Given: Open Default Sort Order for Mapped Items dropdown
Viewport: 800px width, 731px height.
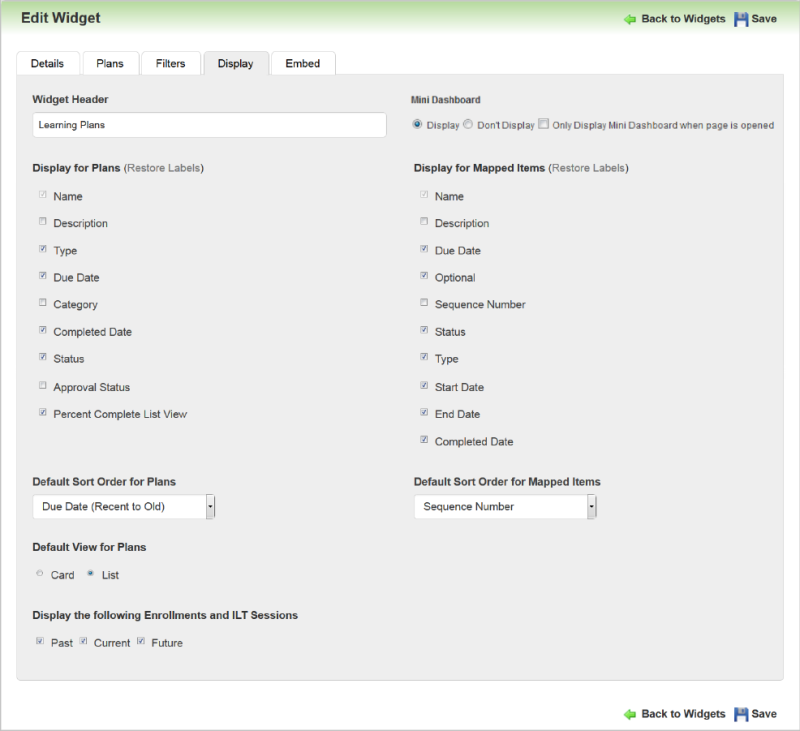Looking at the screenshot, I should point(505,507).
